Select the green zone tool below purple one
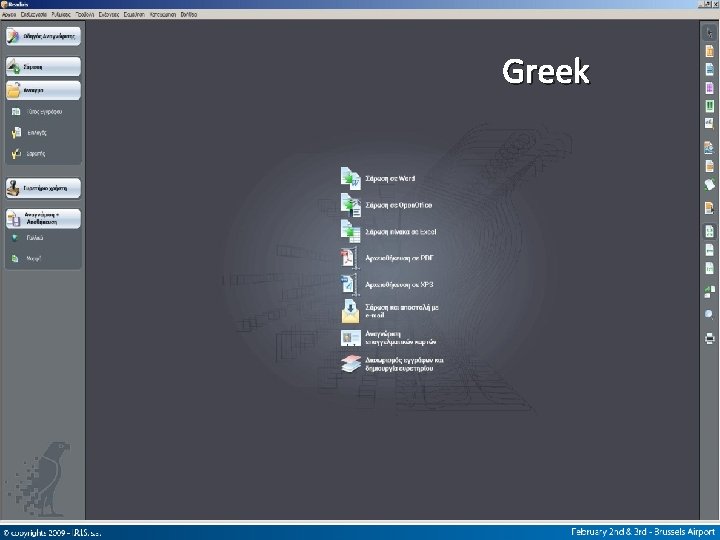Screen dimensions: 720x540 coord(709,106)
